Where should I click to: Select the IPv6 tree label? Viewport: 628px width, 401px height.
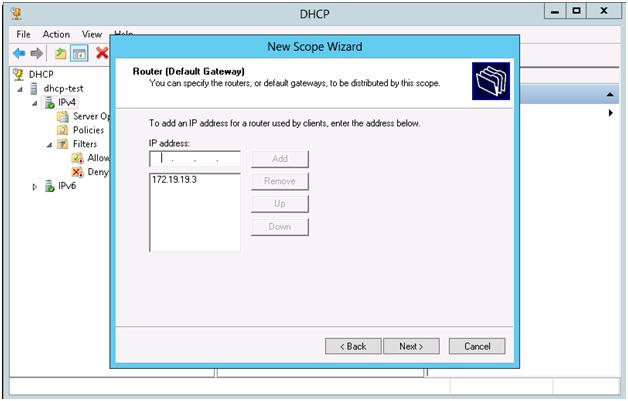pyautogui.click(x=67, y=186)
